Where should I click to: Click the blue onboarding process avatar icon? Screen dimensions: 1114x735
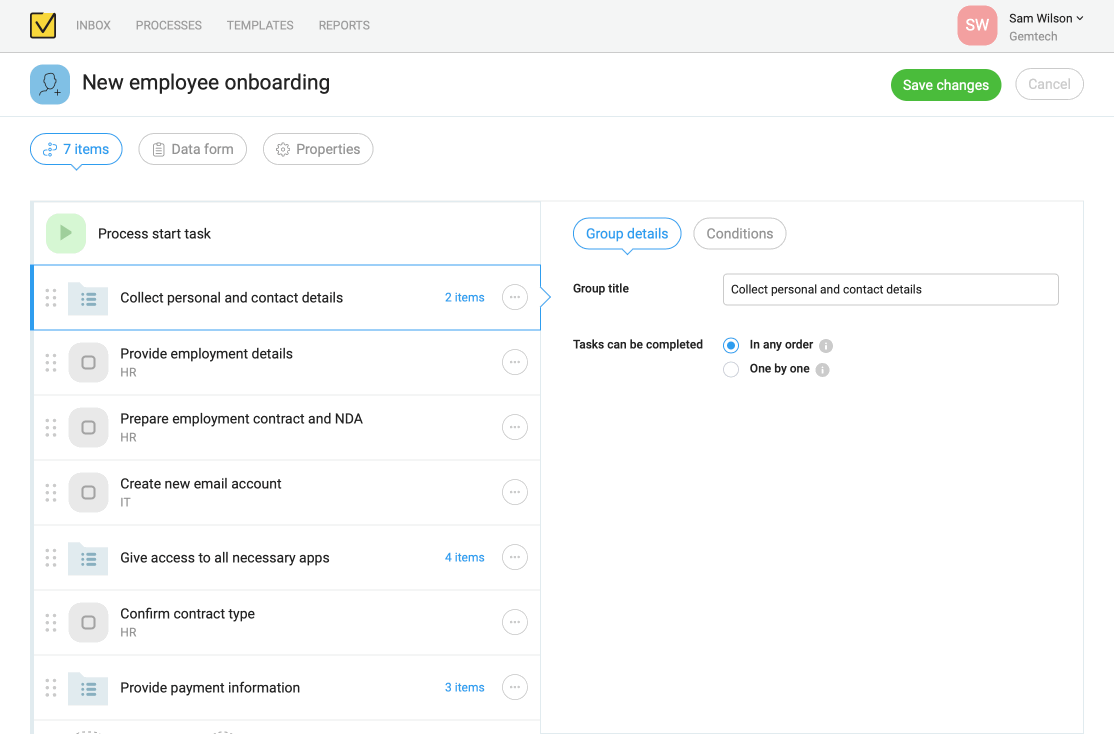coord(50,85)
